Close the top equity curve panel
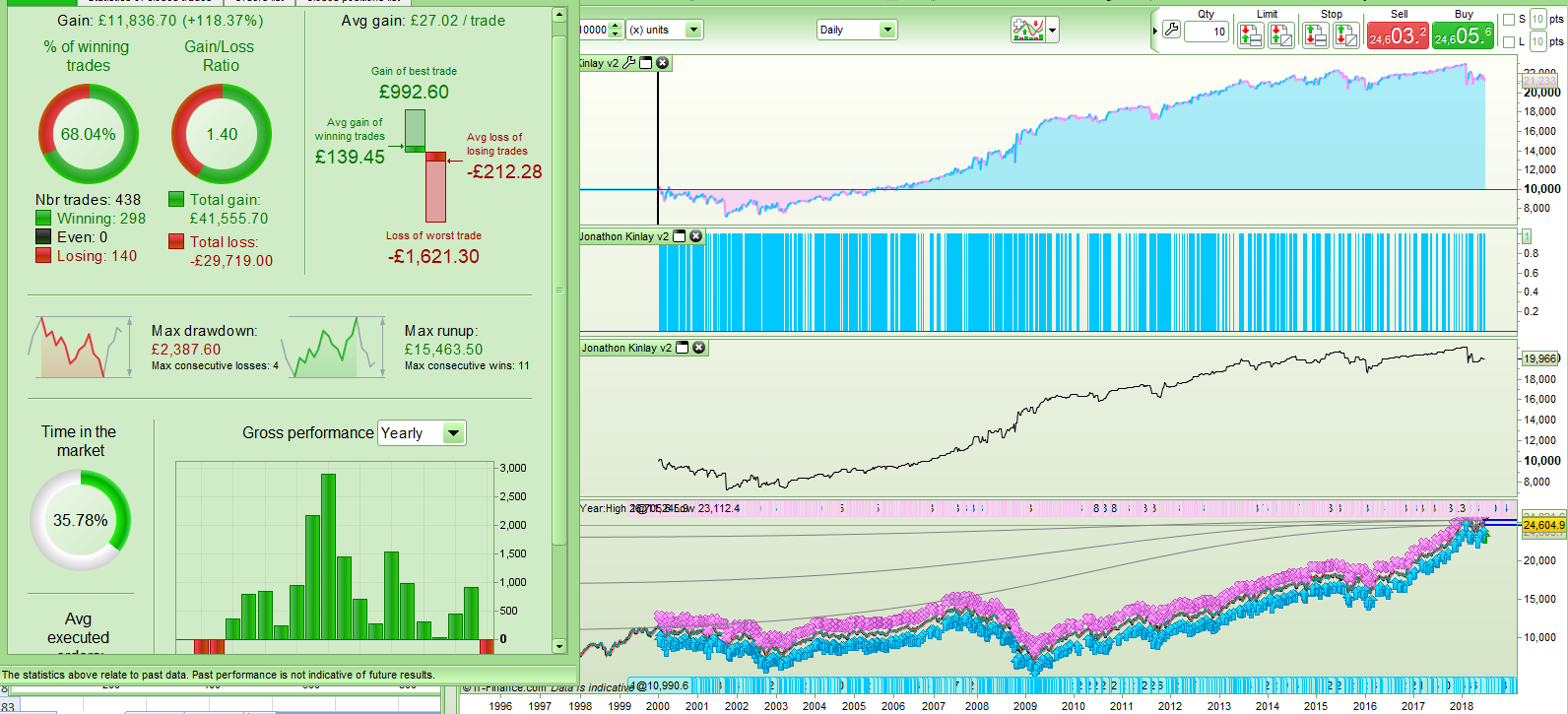Screen dimensions: 1568x714 tap(663, 63)
